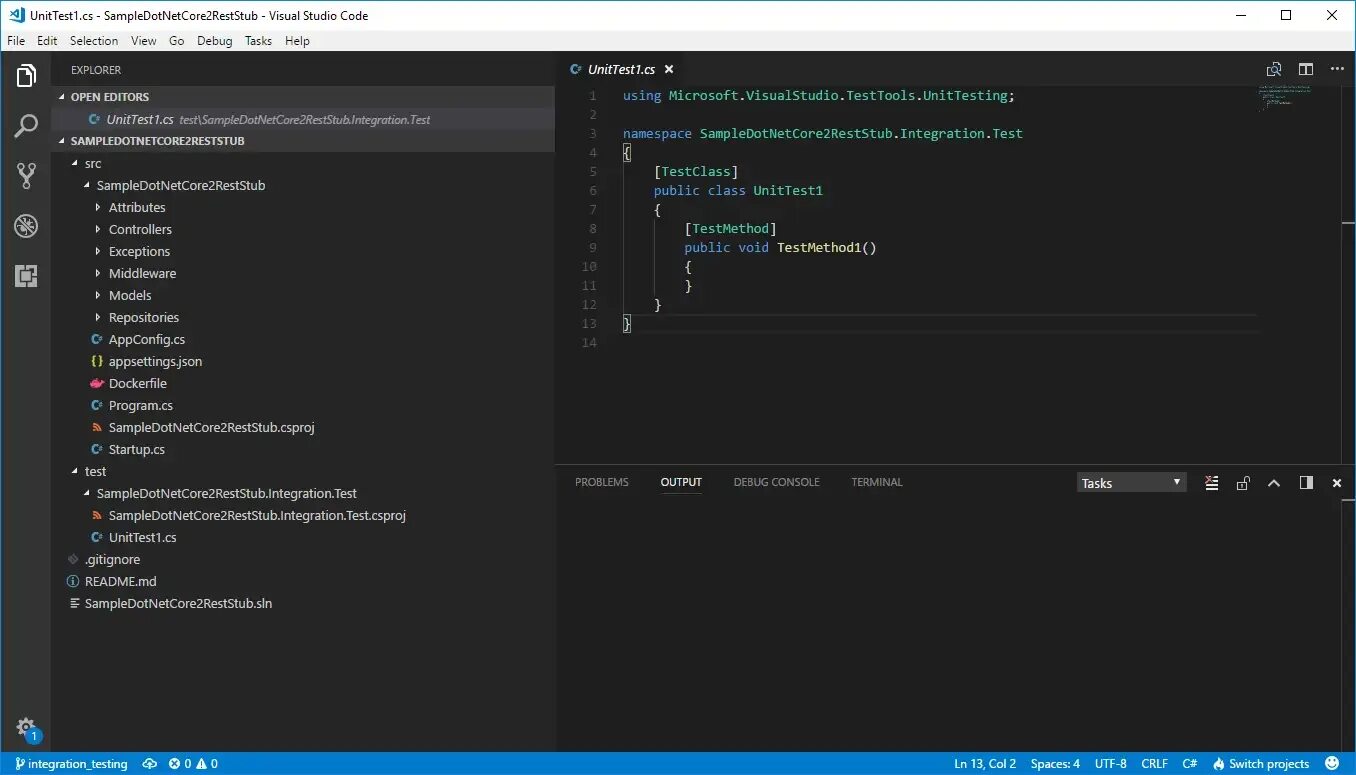Open the Tasks menu
Image resolution: width=1356 pixels, height=775 pixels.
258,41
